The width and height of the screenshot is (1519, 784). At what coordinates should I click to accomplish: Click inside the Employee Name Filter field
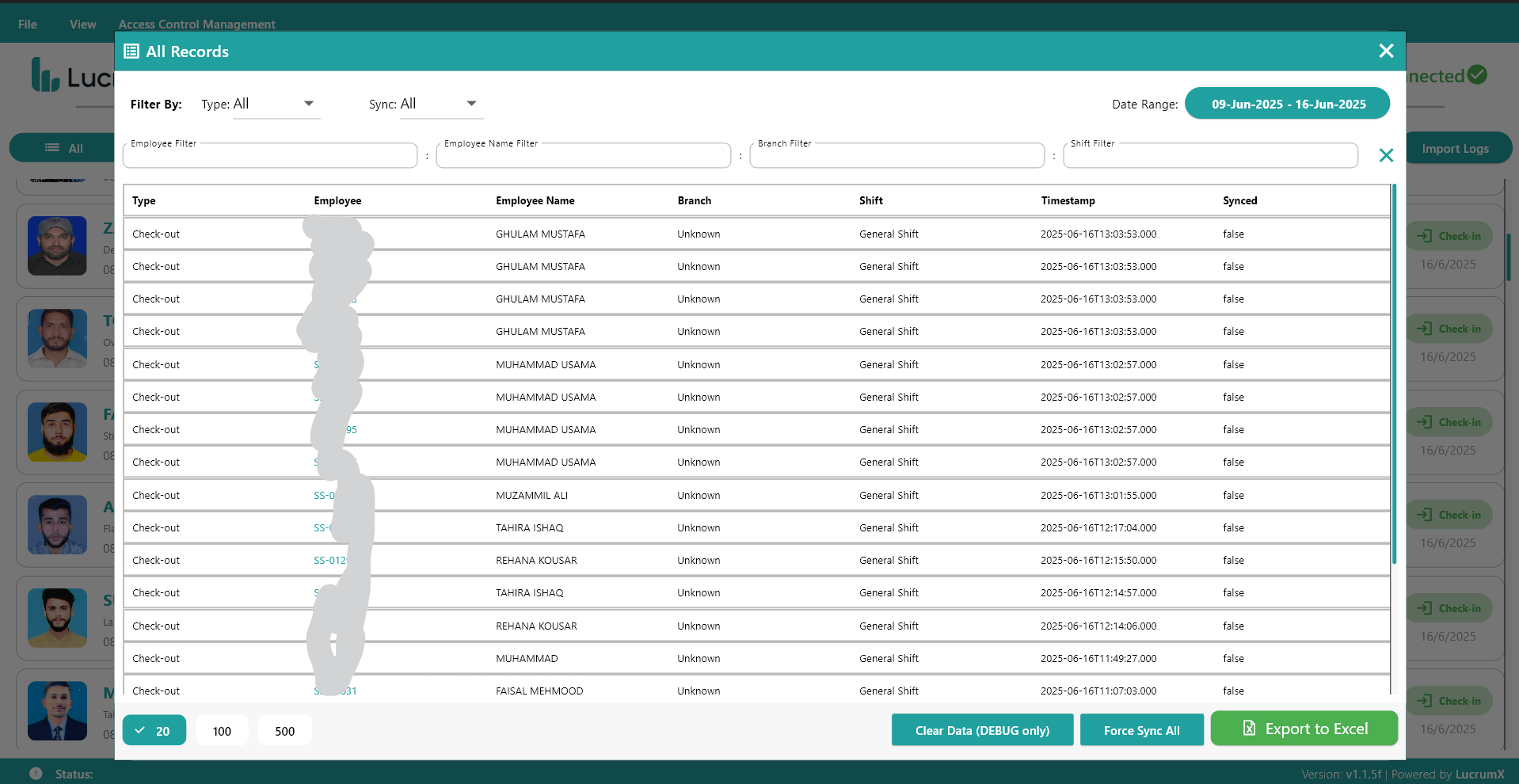tap(584, 155)
